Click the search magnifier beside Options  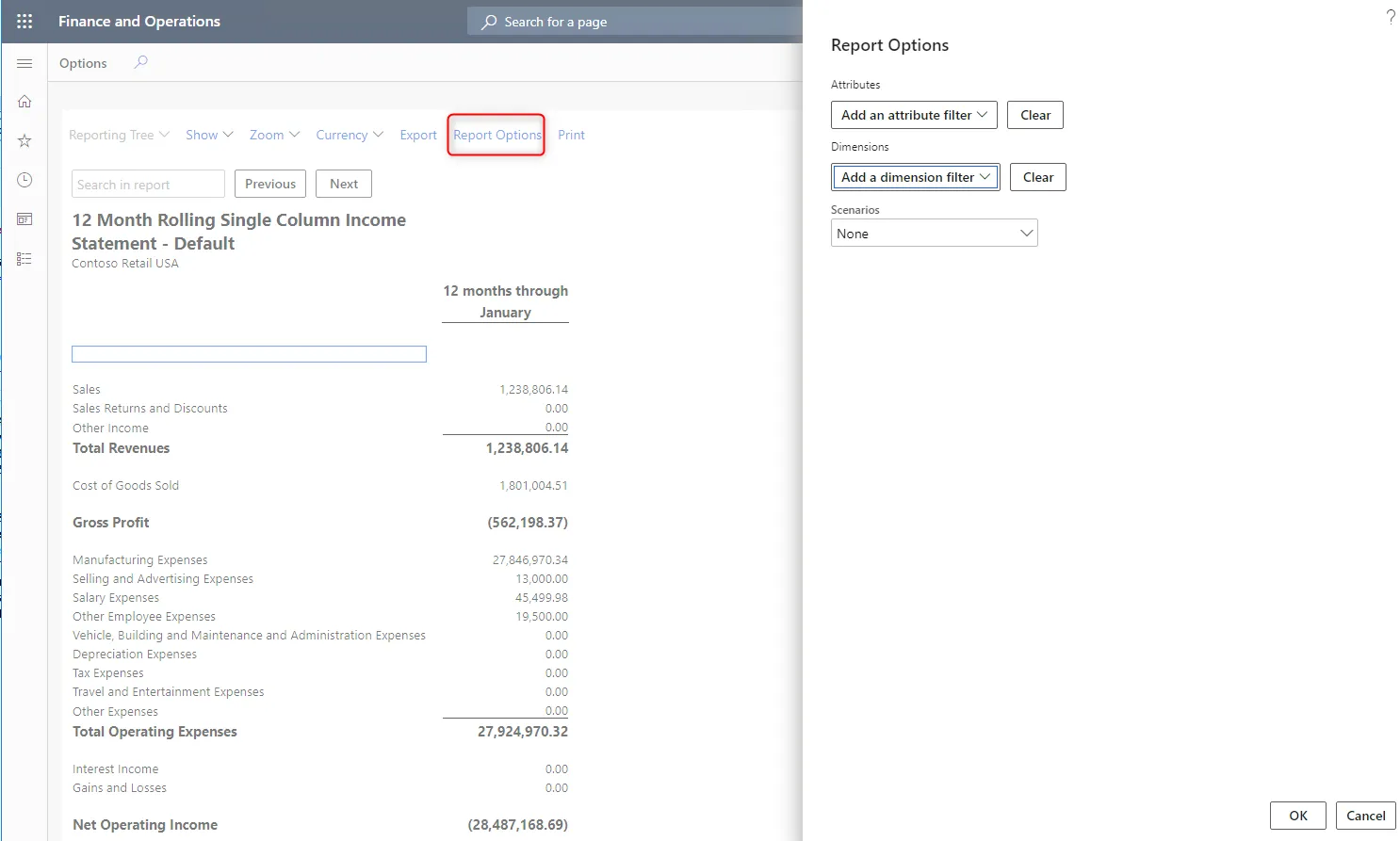point(140,62)
